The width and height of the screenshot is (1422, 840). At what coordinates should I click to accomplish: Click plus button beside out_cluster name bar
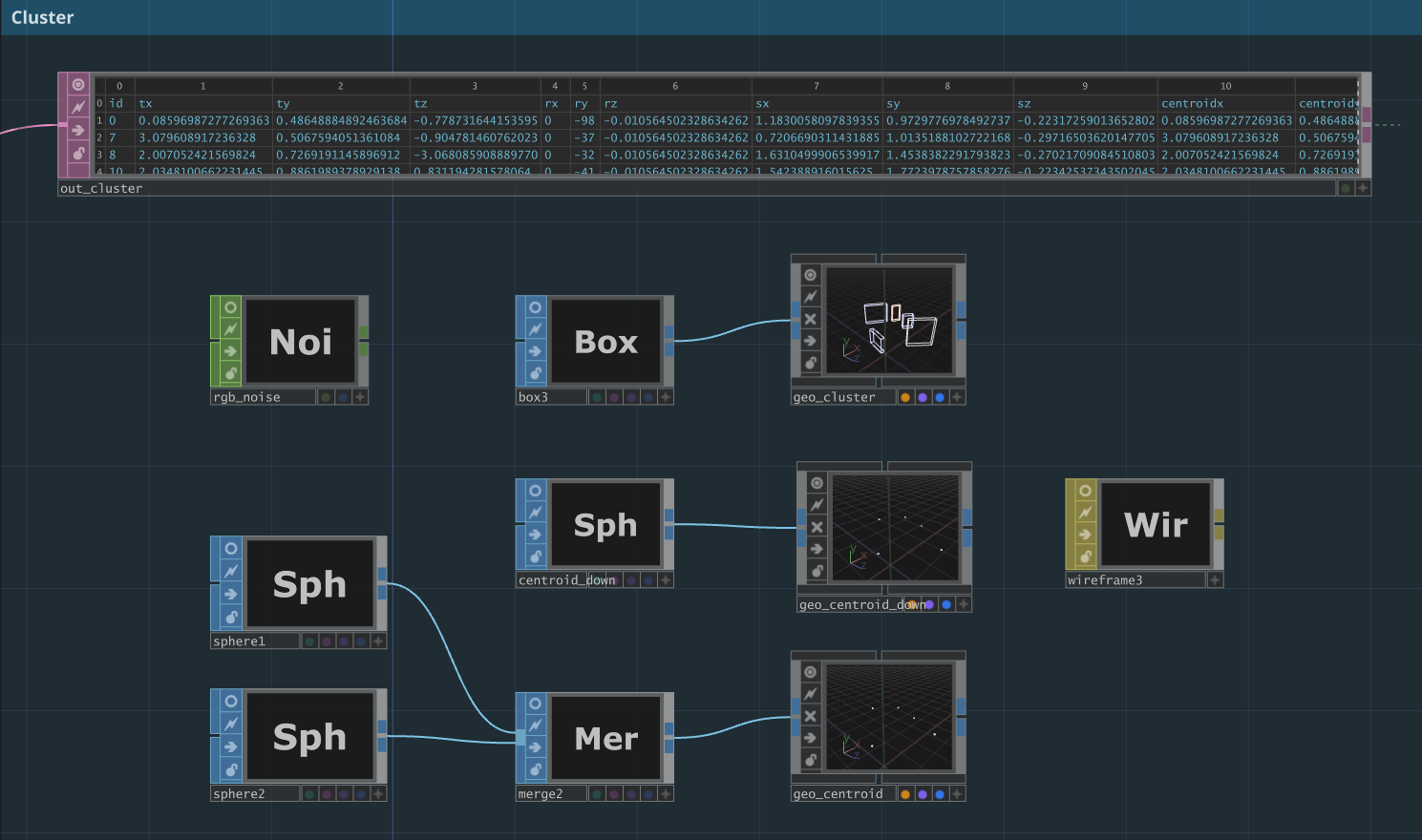pyautogui.click(x=1363, y=188)
